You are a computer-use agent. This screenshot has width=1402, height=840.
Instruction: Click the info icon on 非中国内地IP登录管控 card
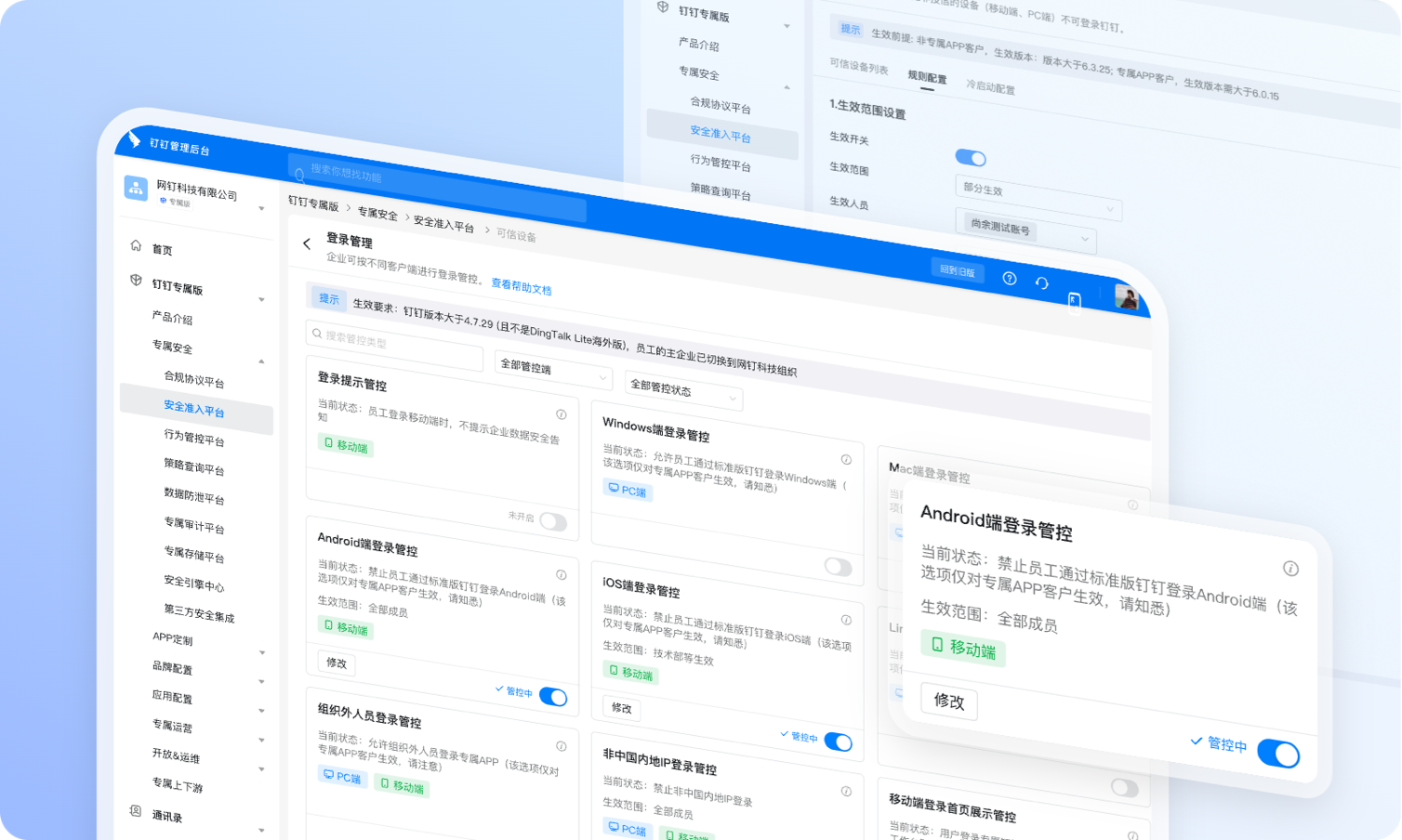[x=846, y=791]
